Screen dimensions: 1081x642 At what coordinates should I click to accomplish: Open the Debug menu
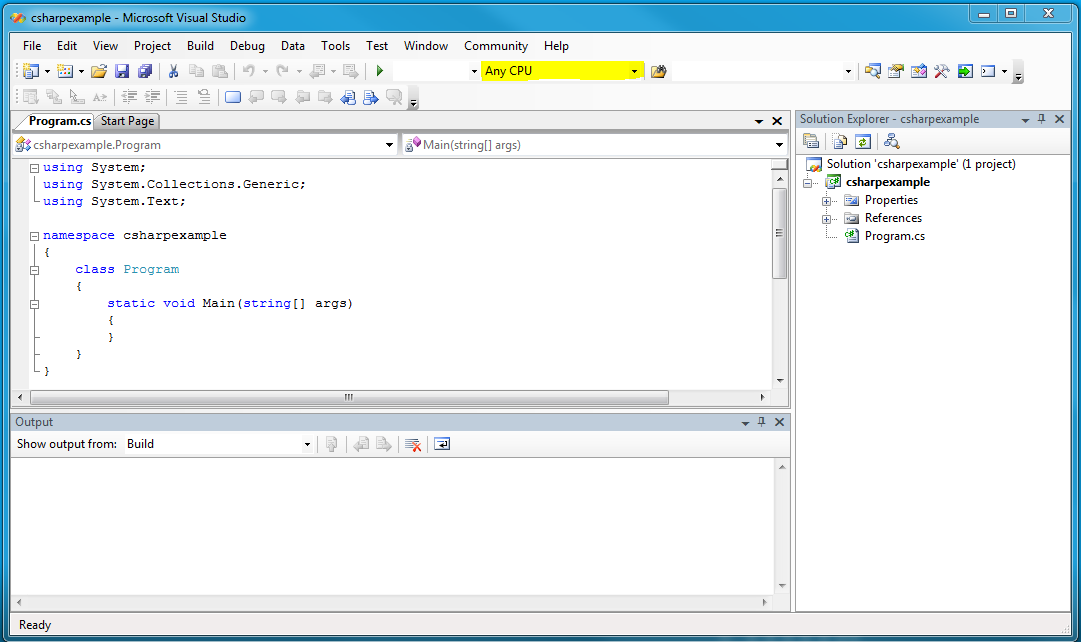click(x=247, y=46)
